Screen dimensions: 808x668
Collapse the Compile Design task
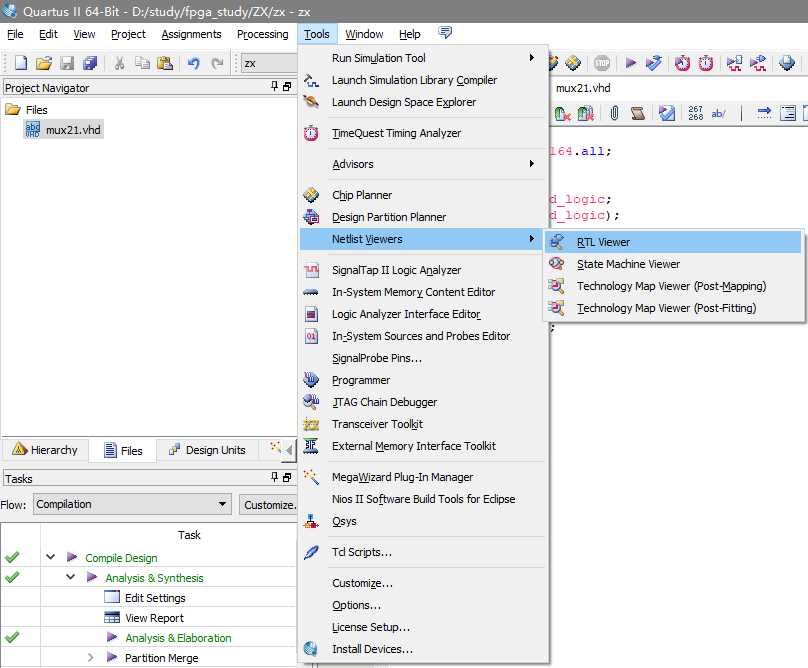coord(50,557)
